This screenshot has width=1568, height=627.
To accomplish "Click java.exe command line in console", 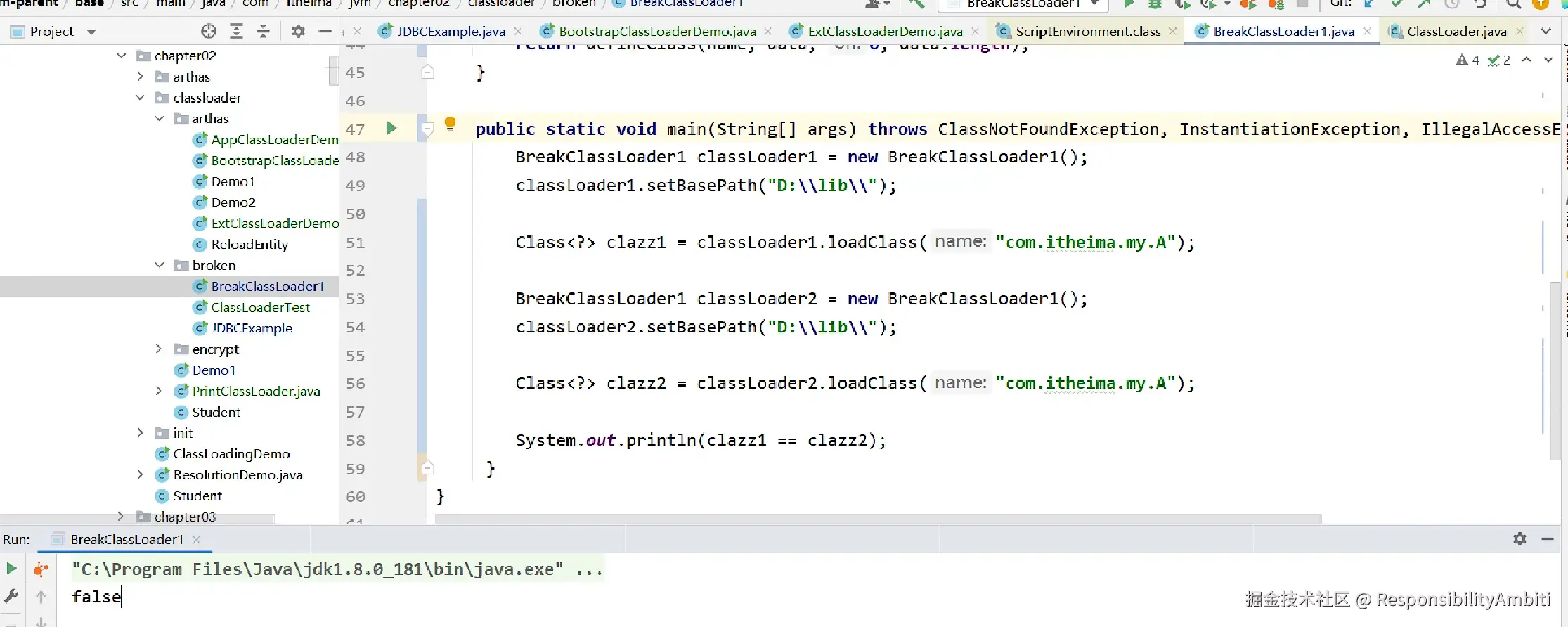I will (337, 569).
